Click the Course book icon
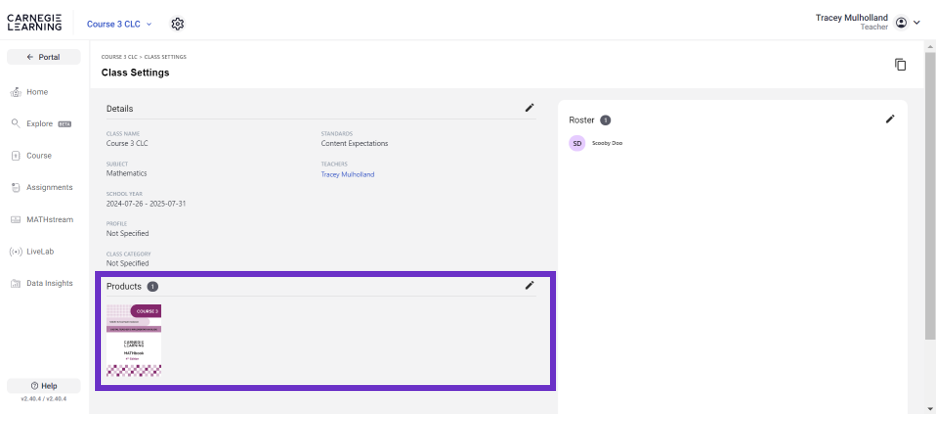Viewport: 945px width, 421px height. point(16,155)
